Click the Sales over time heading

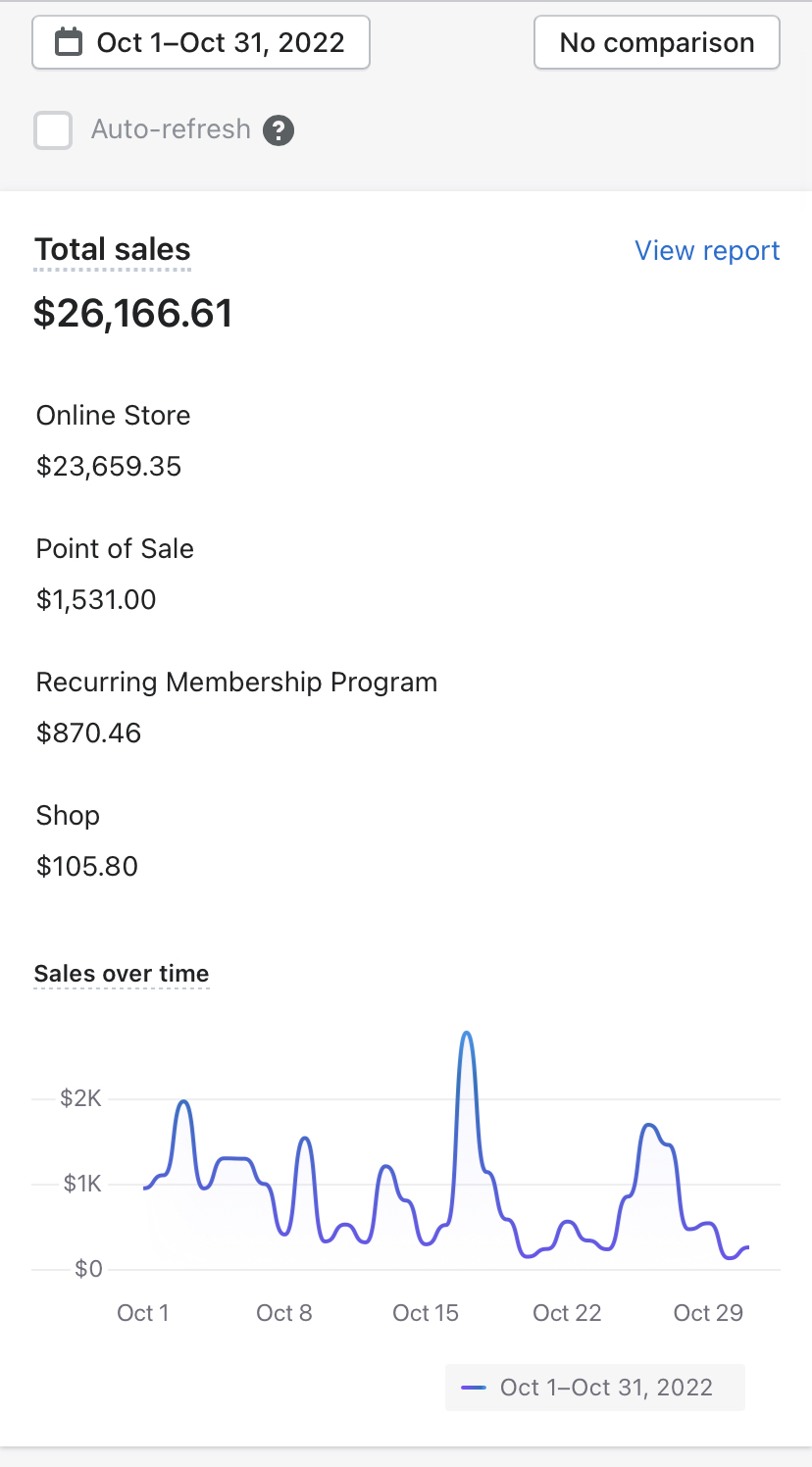(122, 974)
